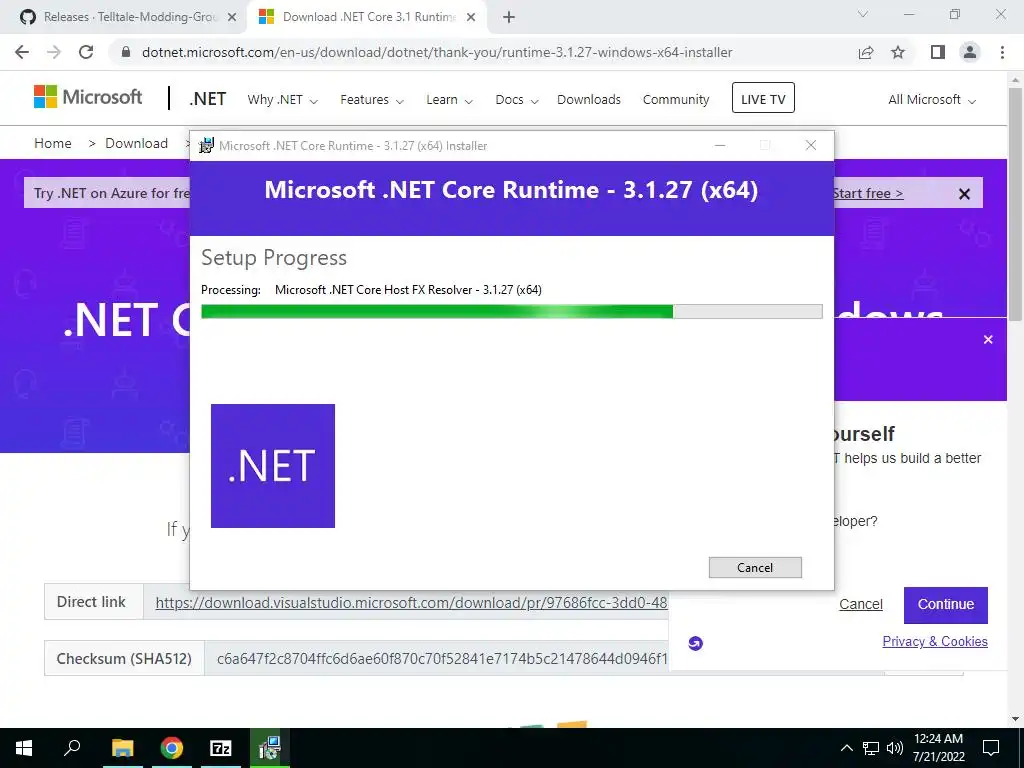Click the Start free link in banner
This screenshot has width=1024, height=768.
(x=868, y=193)
